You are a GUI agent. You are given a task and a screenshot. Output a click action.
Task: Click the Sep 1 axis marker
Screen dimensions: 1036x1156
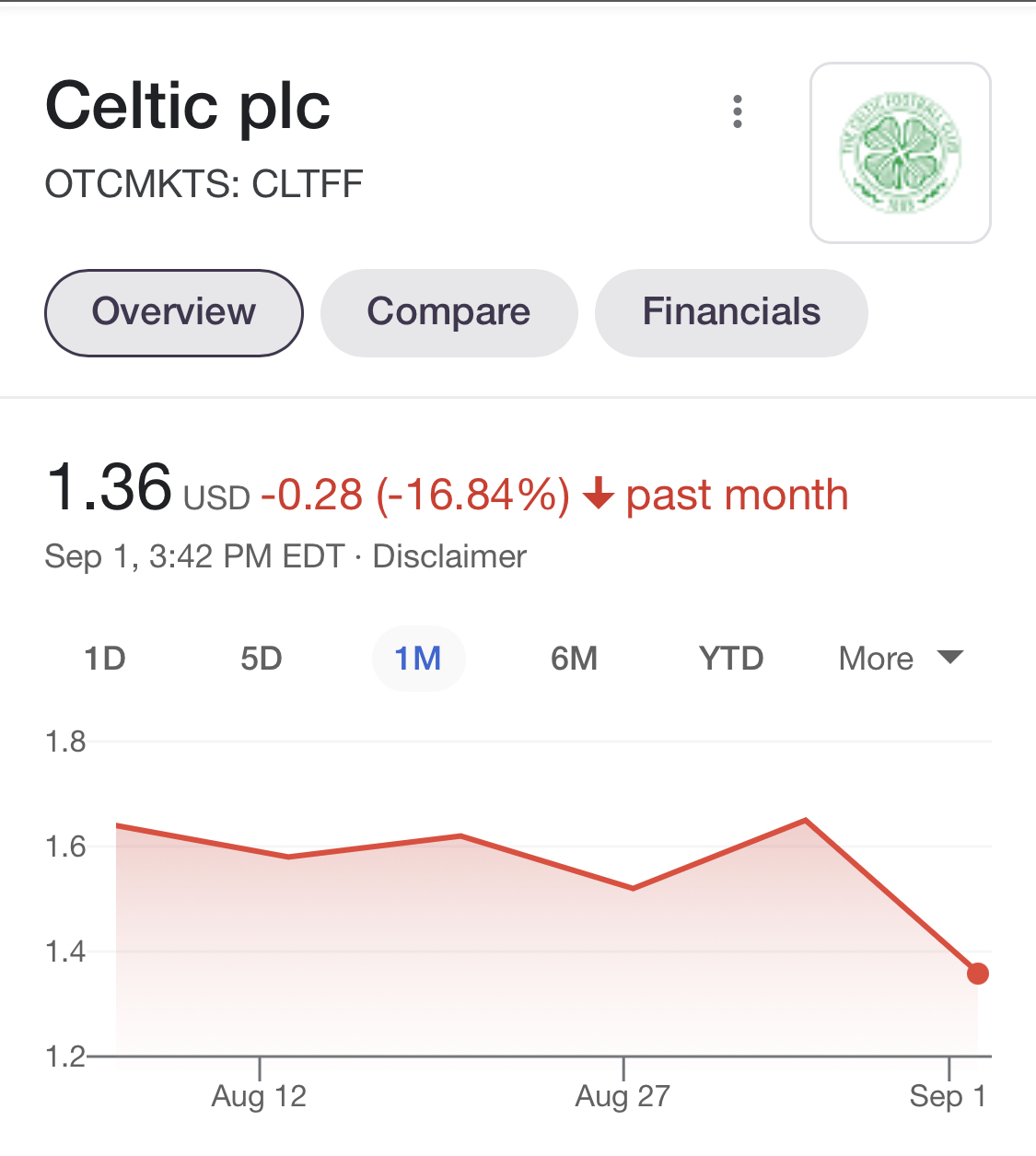[948, 1096]
